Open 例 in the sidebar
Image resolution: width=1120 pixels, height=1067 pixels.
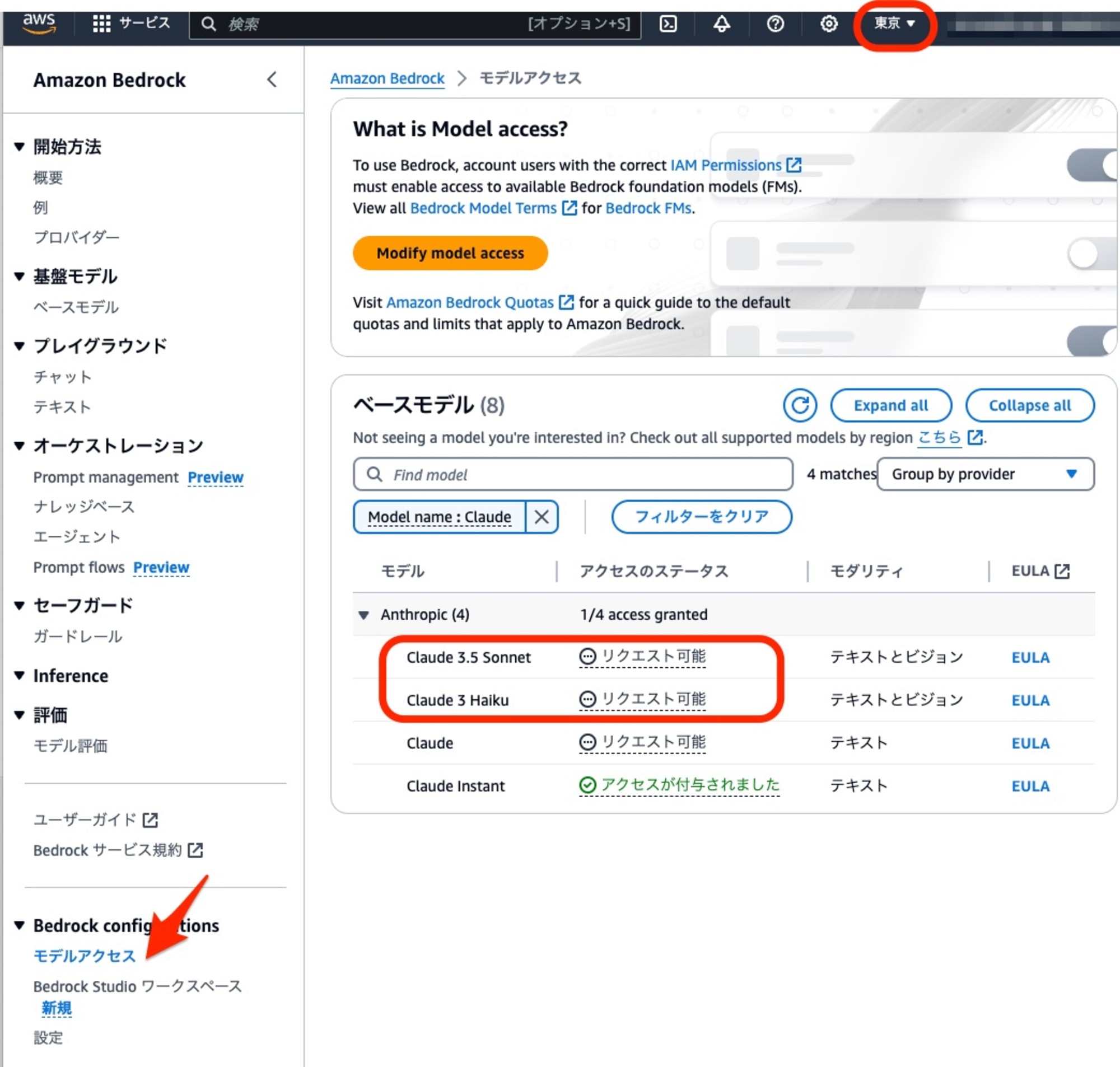(40, 208)
